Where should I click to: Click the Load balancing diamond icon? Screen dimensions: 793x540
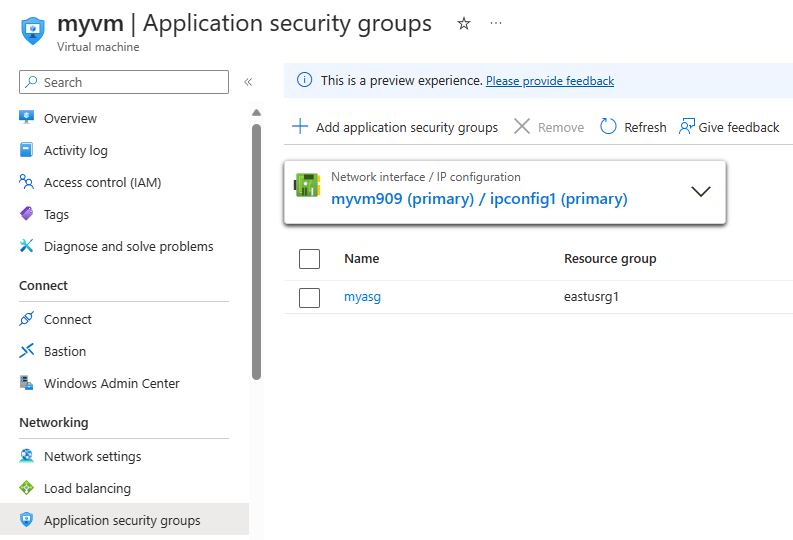click(26, 488)
